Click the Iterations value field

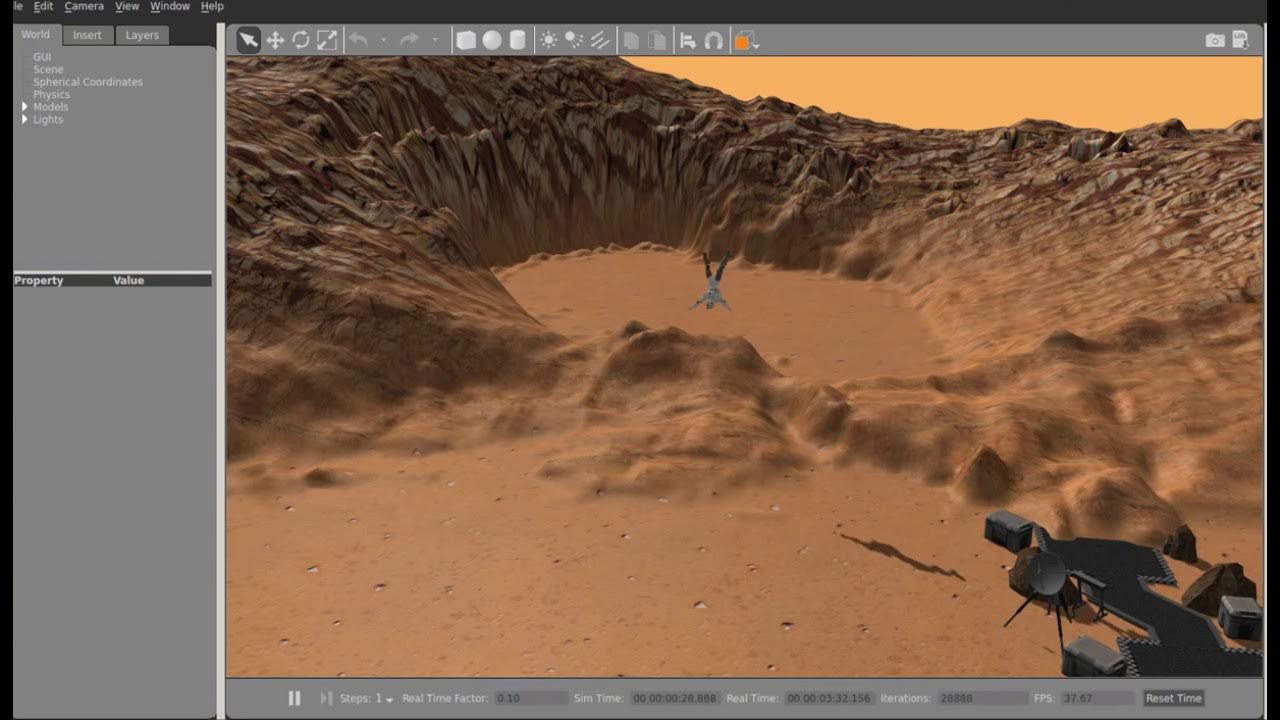click(983, 698)
